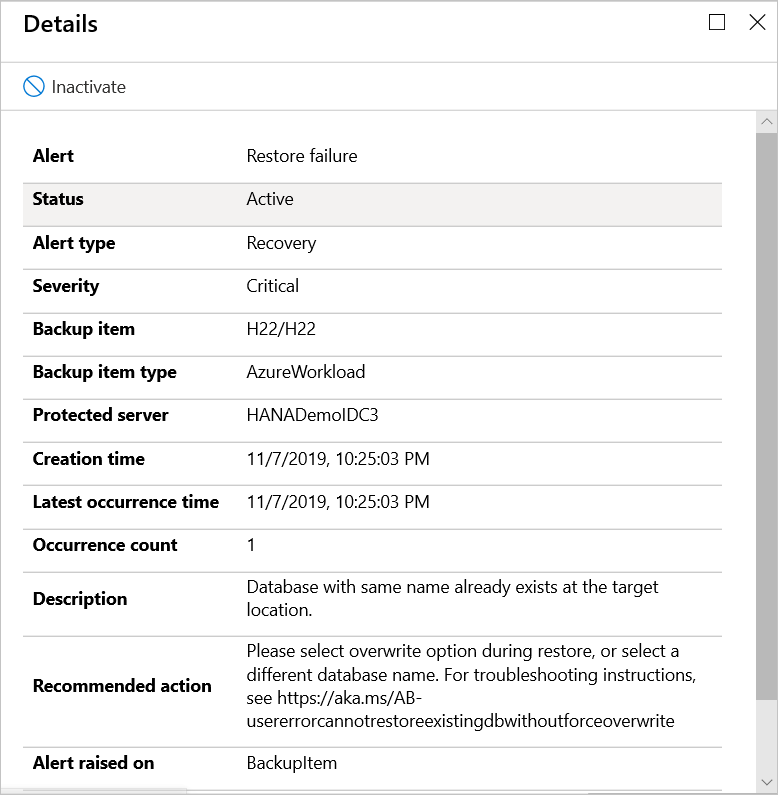778x795 pixels.
Task: Select the Status row showing Active
Action: tap(372, 199)
